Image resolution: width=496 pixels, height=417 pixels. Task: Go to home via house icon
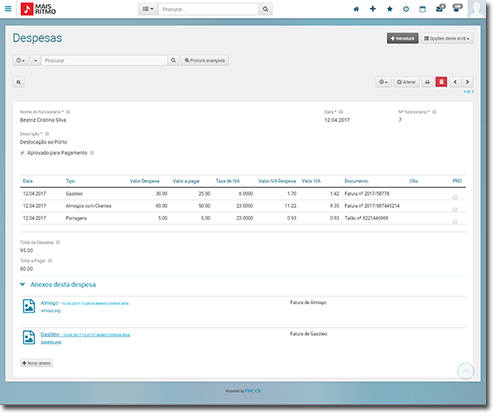tap(356, 9)
